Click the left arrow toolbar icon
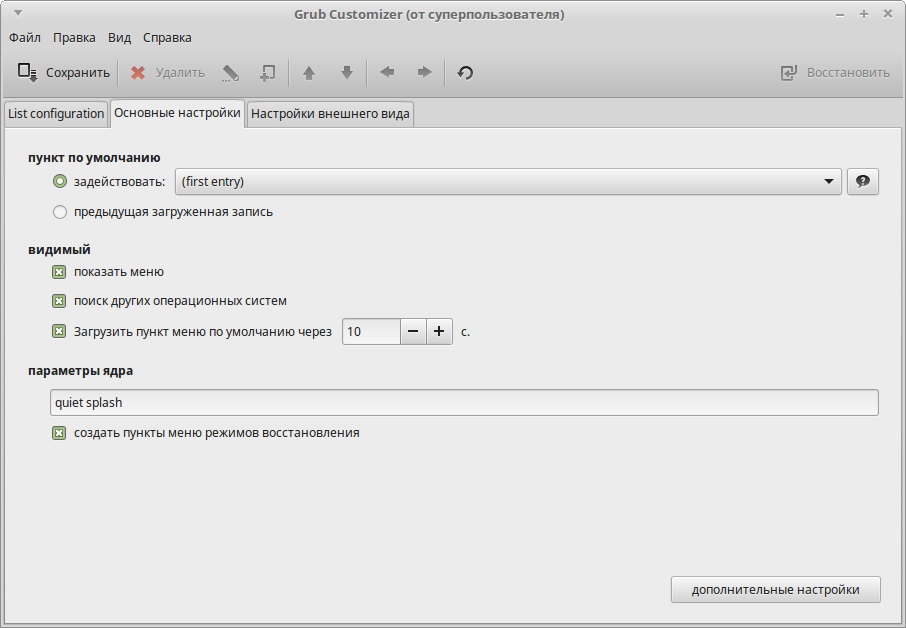The width and height of the screenshot is (906, 628). (387, 72)
